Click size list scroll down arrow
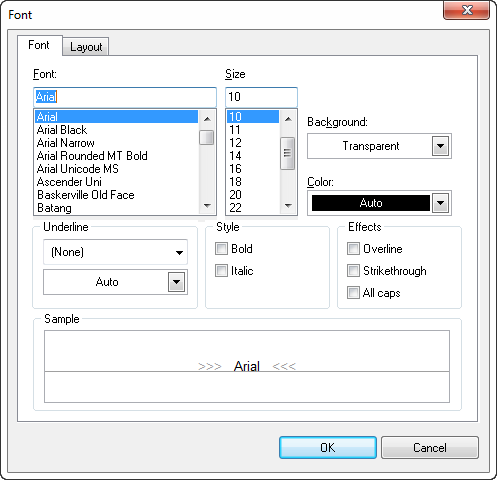 [288, 206]
